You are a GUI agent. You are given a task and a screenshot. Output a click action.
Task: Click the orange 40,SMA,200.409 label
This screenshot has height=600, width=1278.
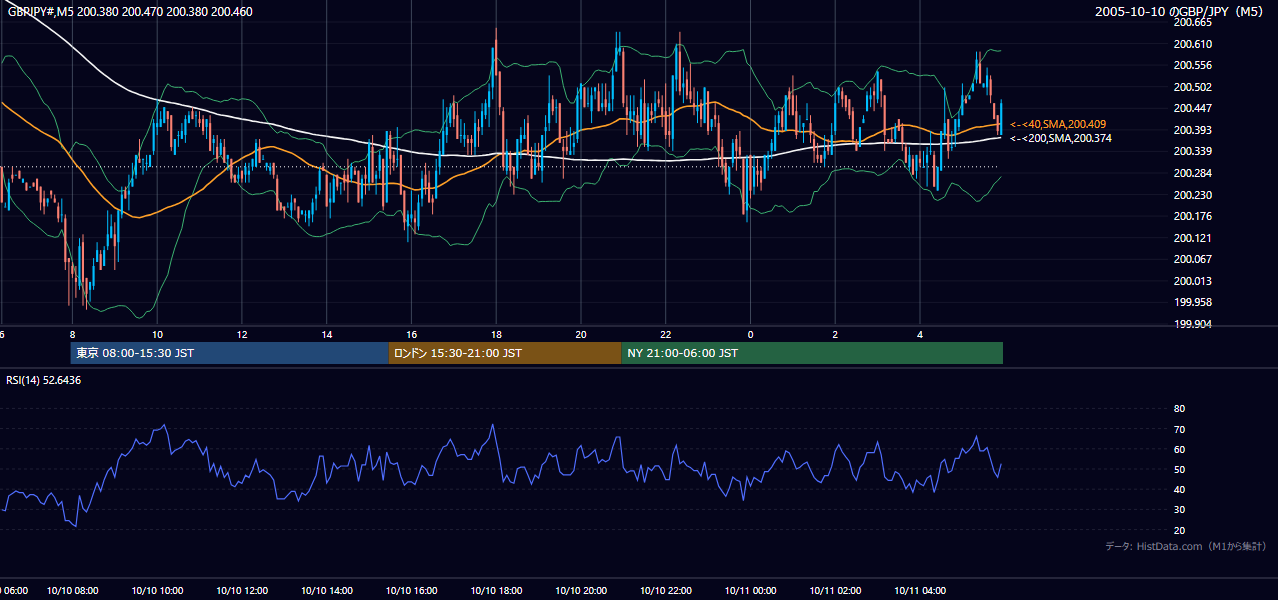tap(1057, 124)
